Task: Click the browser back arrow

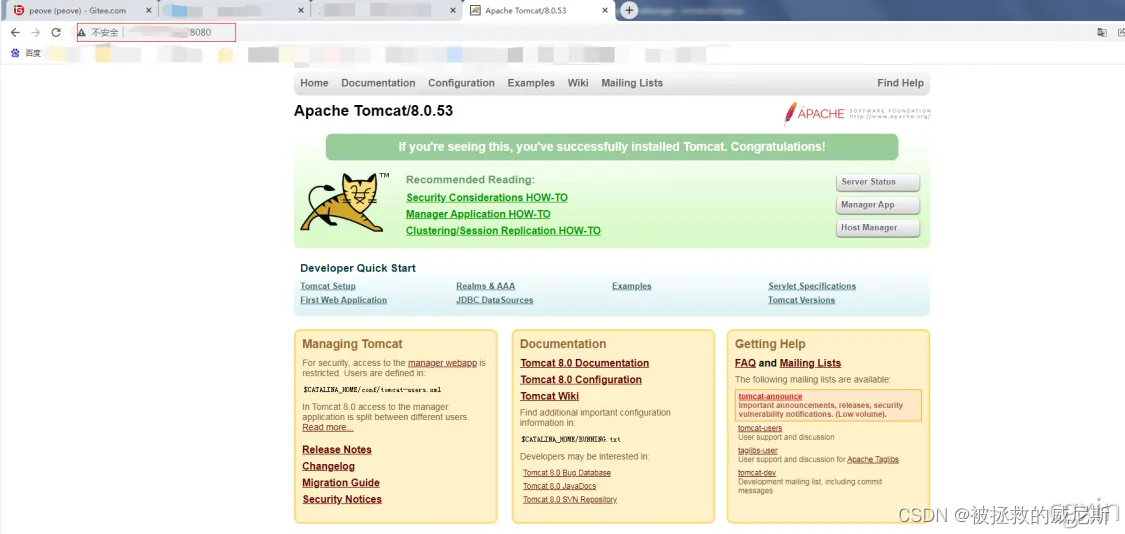Action: (x=15, y=32)
